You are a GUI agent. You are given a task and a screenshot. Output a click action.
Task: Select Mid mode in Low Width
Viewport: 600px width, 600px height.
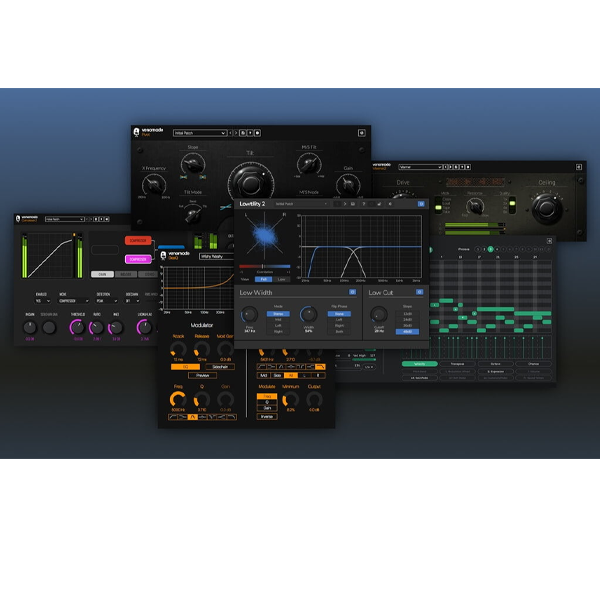[x=278, y=320]
